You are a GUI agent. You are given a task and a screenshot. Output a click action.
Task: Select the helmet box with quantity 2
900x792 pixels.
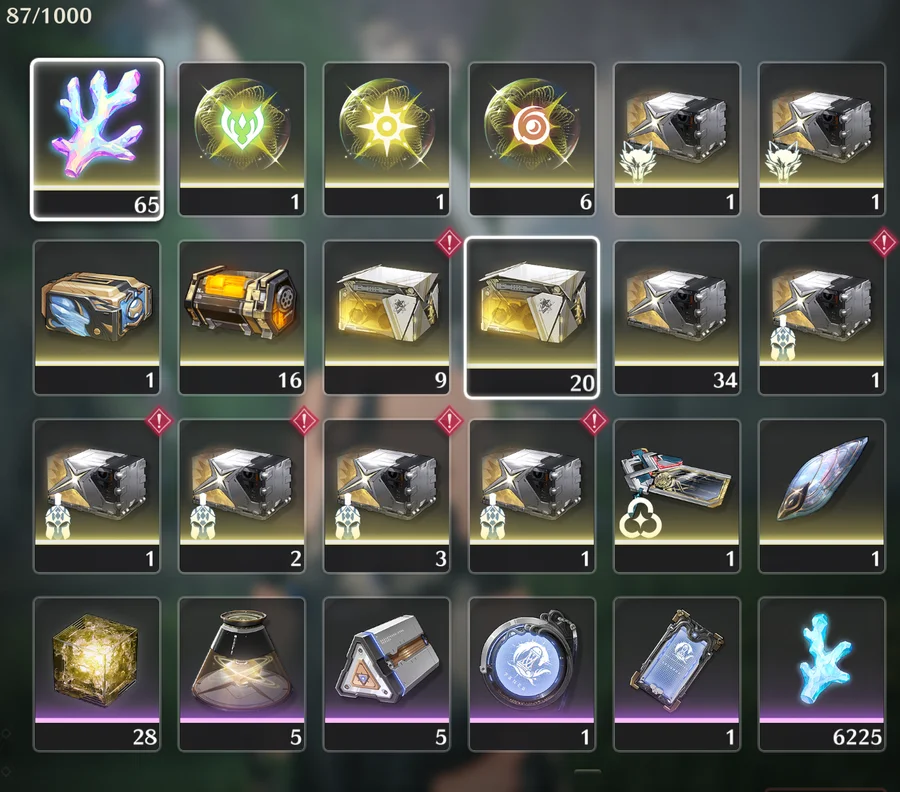coord(242,496)
